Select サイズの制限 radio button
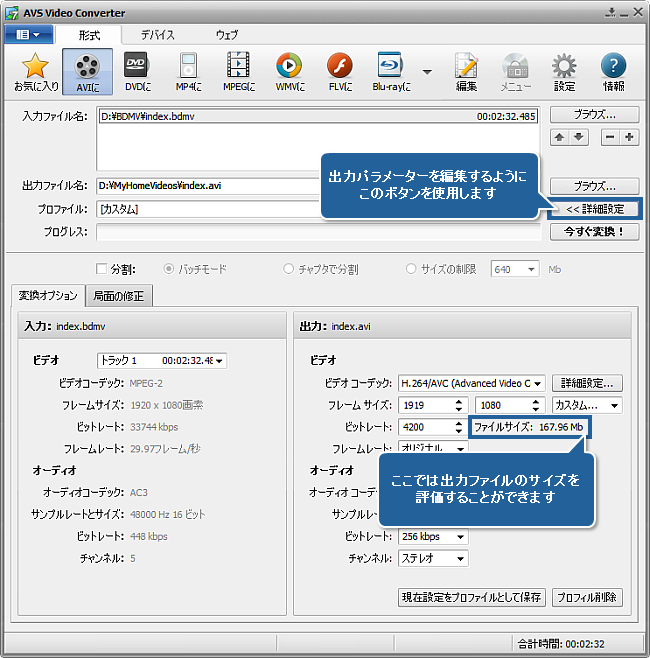The height and width of the screenshot is (658, 650). [x=411, y=269]
